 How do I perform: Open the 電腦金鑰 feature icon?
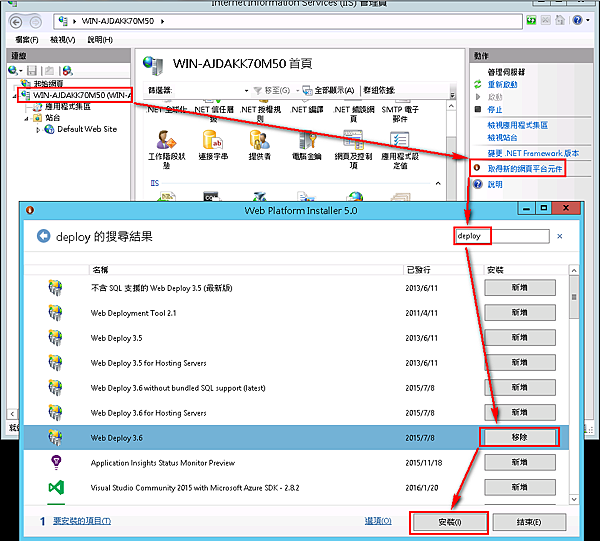pos(307,140)
